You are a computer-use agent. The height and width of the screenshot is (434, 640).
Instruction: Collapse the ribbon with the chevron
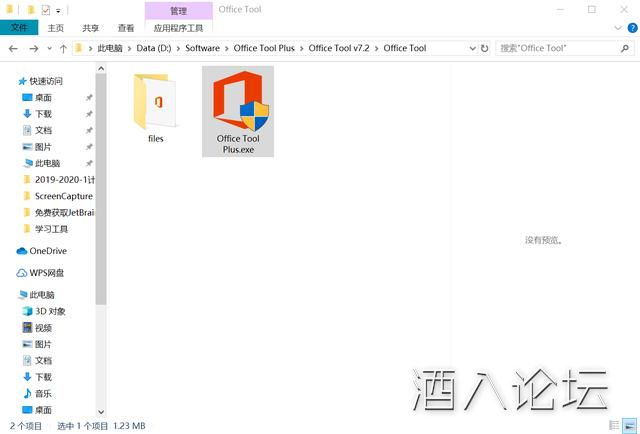point(618,28)
